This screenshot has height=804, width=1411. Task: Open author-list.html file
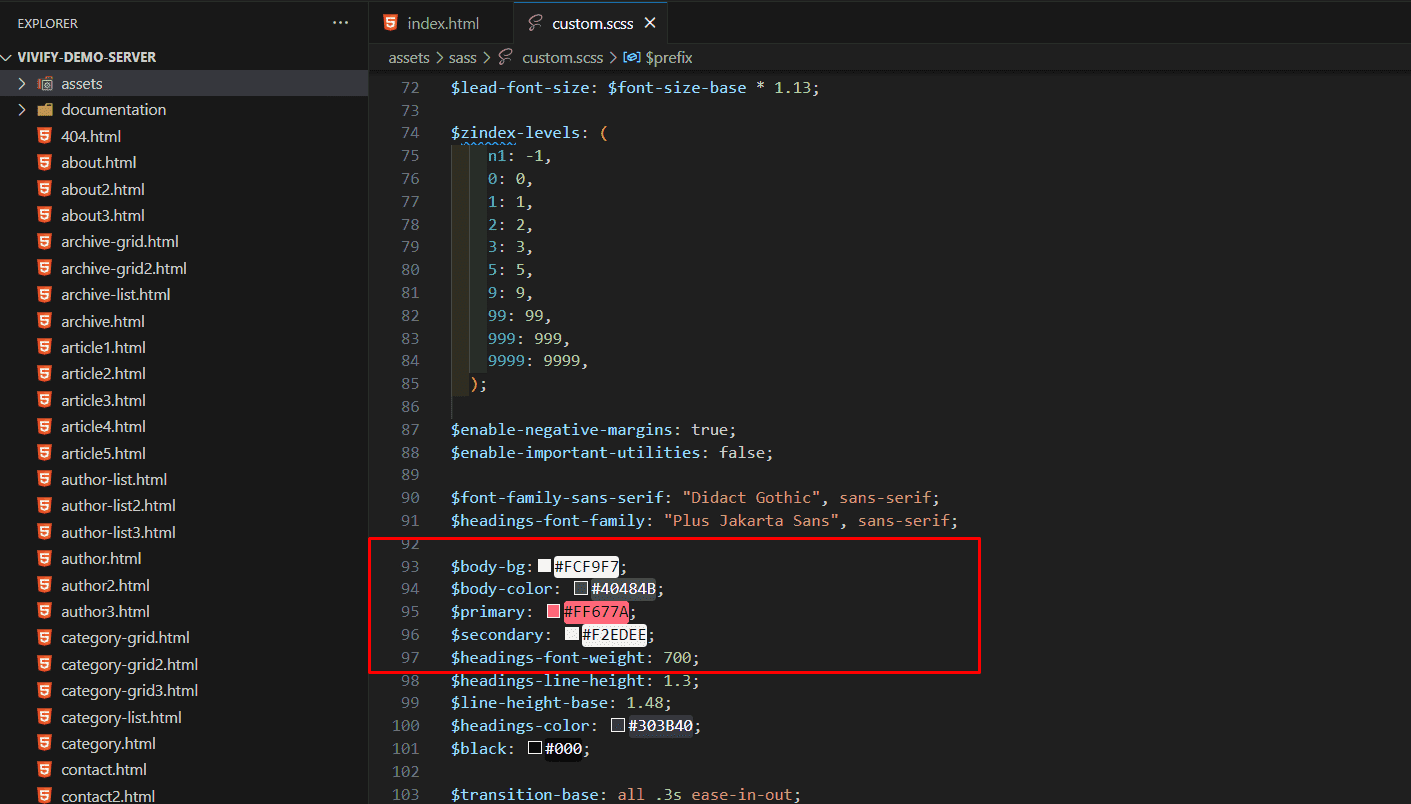[x=114, y=479]
